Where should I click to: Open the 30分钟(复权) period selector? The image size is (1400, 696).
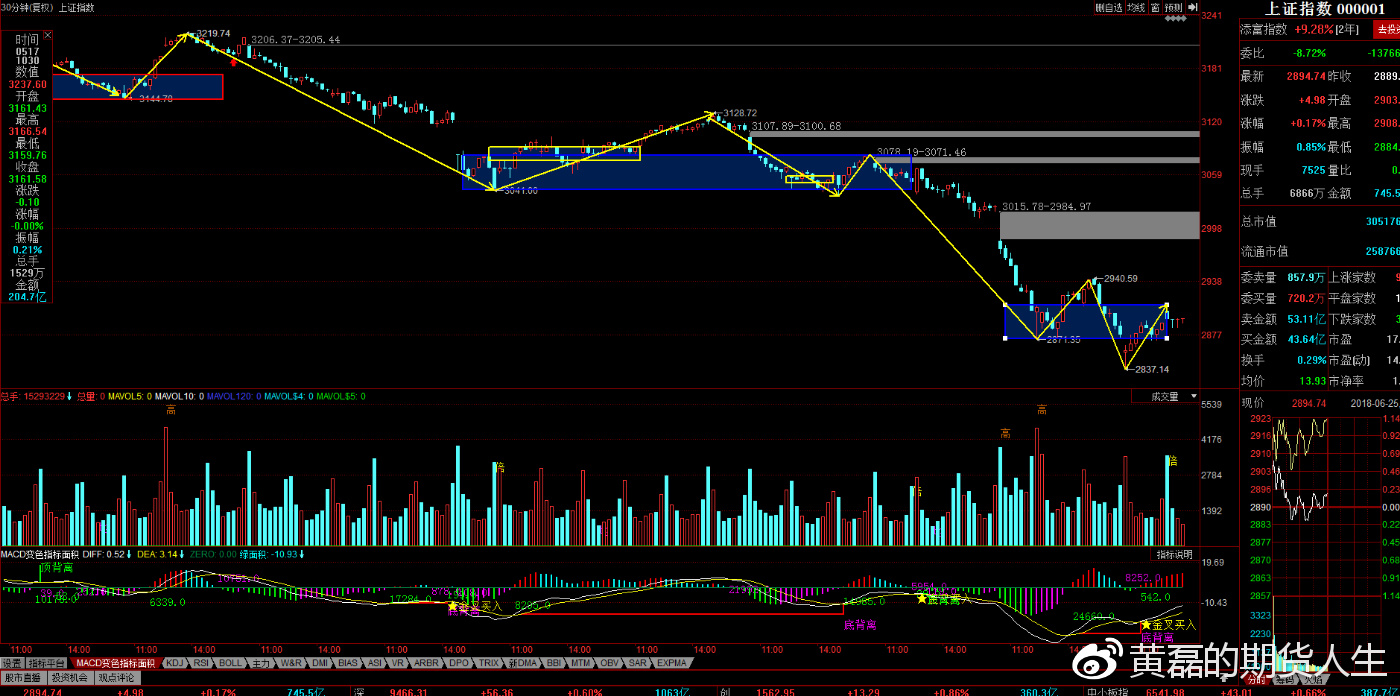[x=27, y=7]
